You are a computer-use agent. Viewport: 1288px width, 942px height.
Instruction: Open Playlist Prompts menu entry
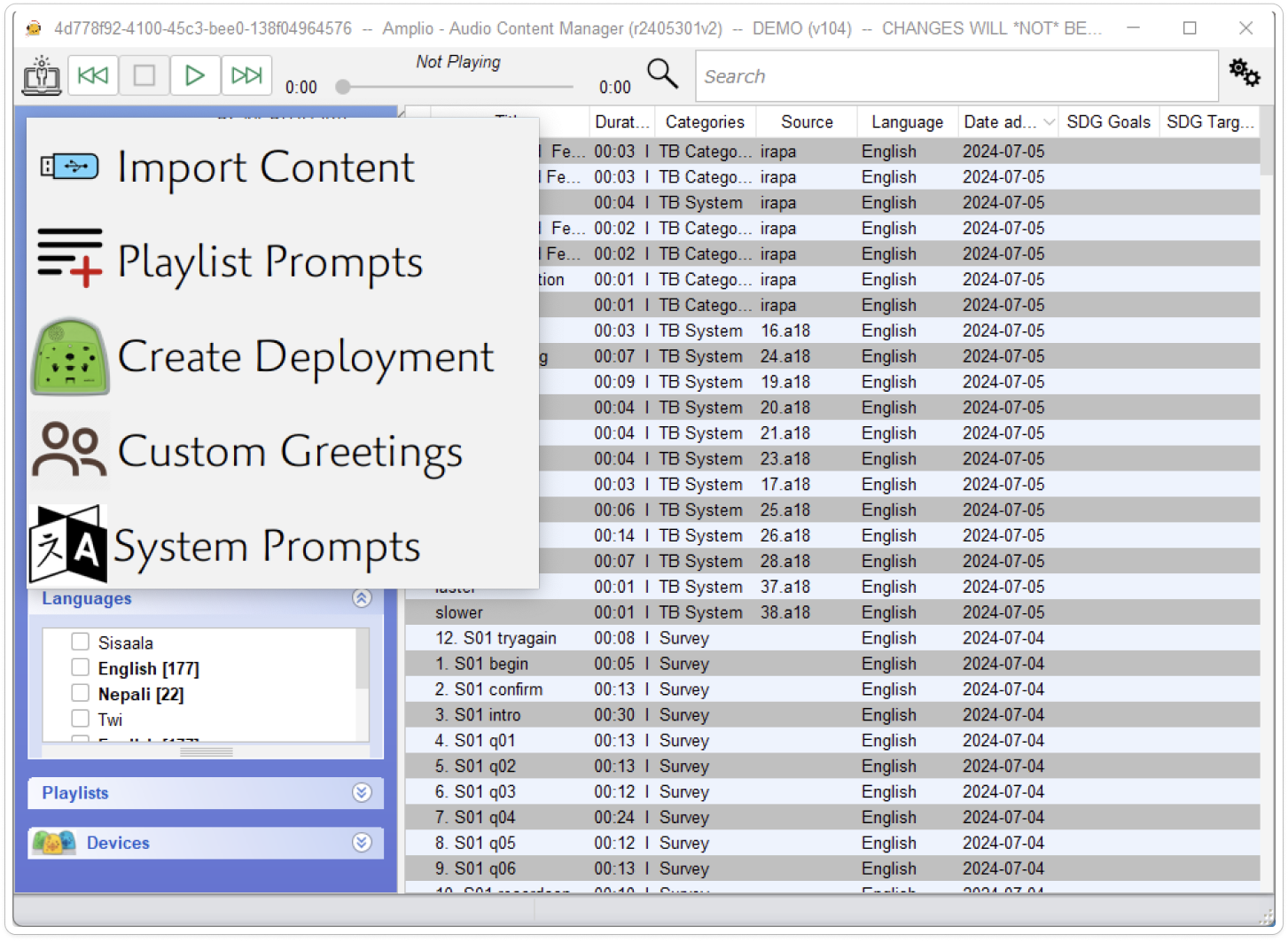click(269, 261)
